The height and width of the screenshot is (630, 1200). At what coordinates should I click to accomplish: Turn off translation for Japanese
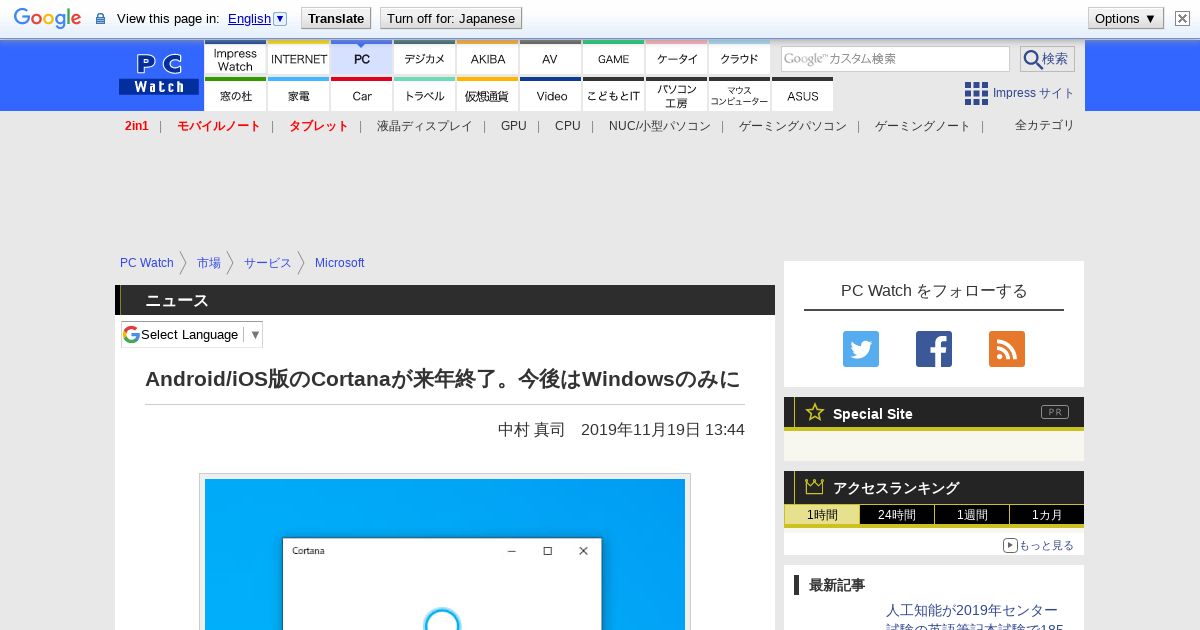451,18
